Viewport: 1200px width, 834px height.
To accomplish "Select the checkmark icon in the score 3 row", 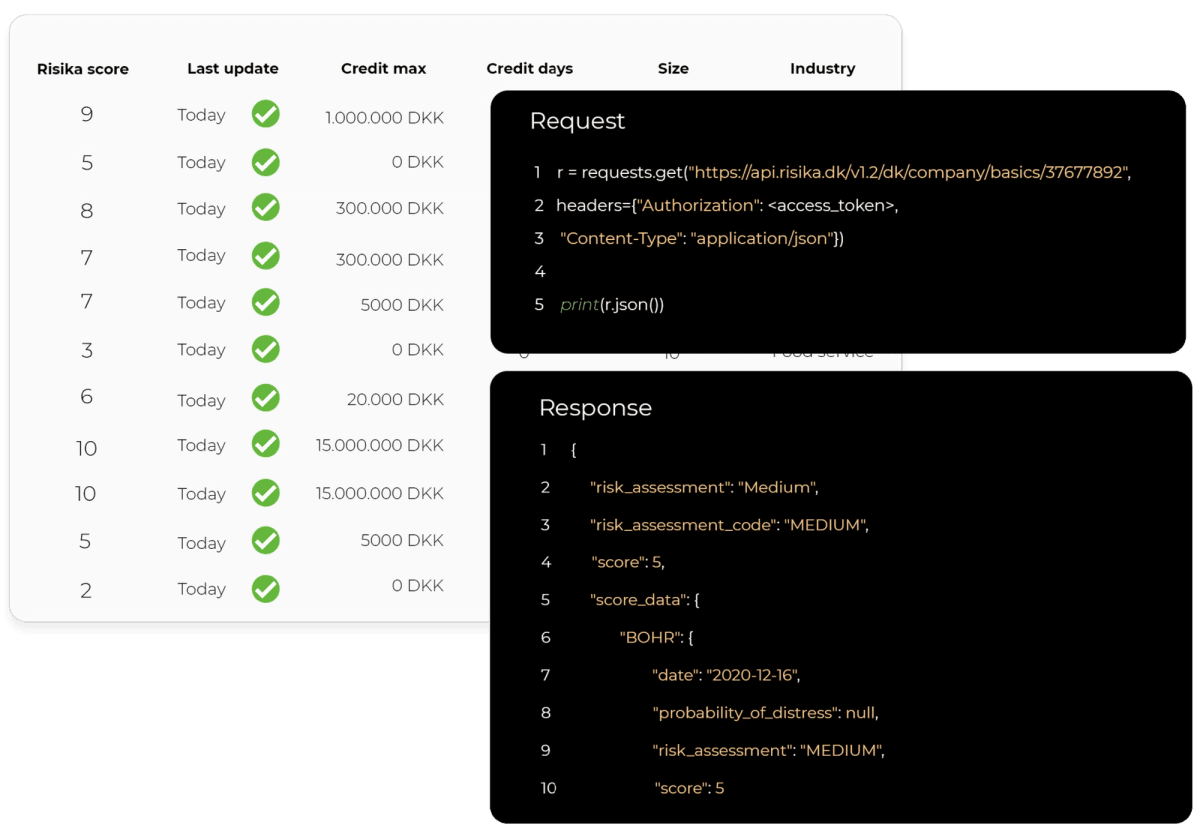I will click(x=265, y=349).
